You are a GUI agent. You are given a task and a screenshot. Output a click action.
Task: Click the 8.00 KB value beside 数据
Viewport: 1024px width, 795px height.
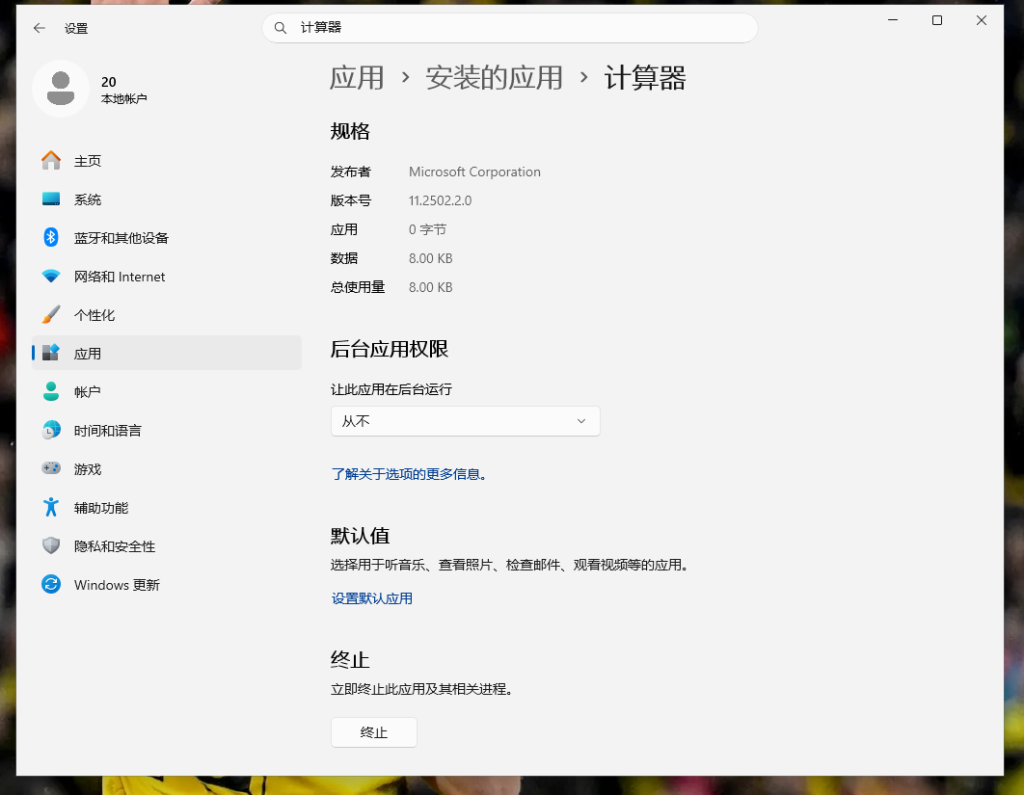(x=430, y=258)
